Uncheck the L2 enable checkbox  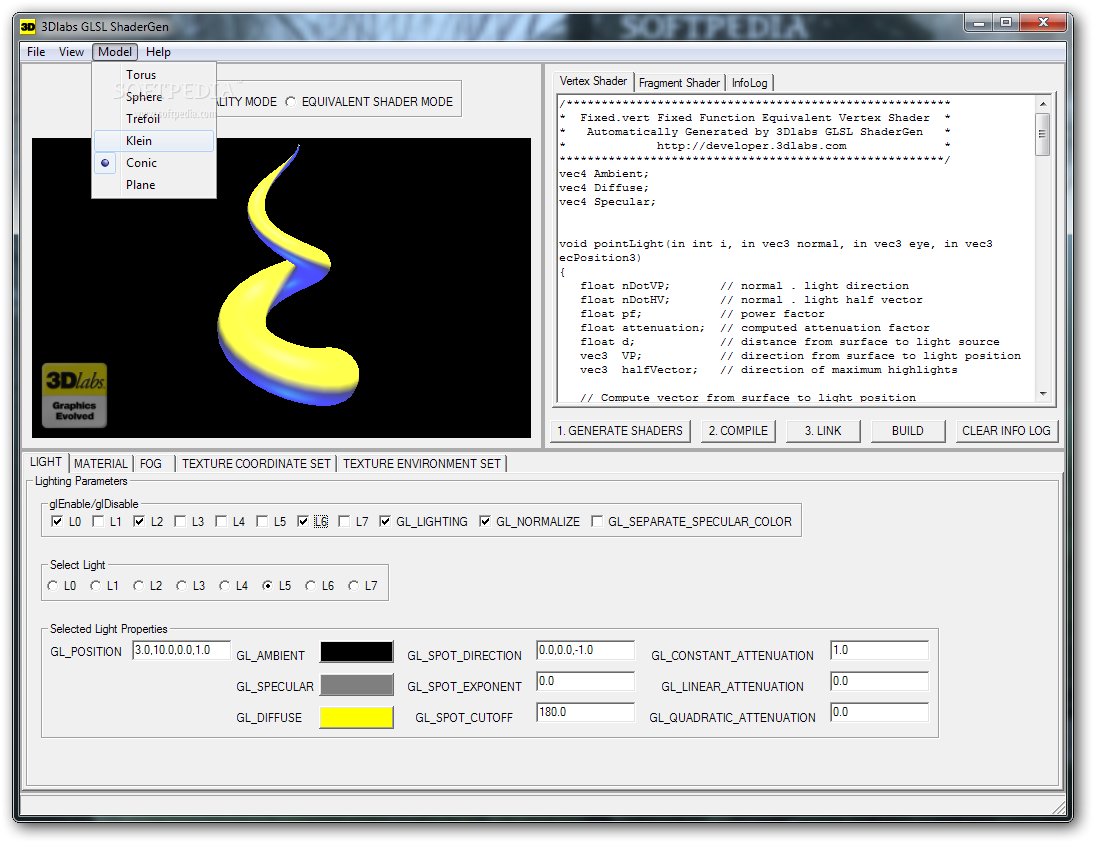click(x=140, y=521)
